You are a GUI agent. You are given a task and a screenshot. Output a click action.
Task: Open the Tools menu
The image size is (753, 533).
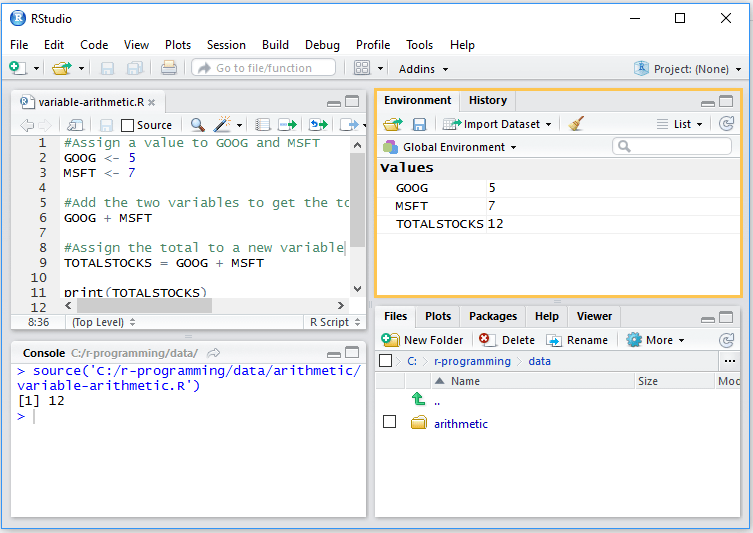pos(419,45)
